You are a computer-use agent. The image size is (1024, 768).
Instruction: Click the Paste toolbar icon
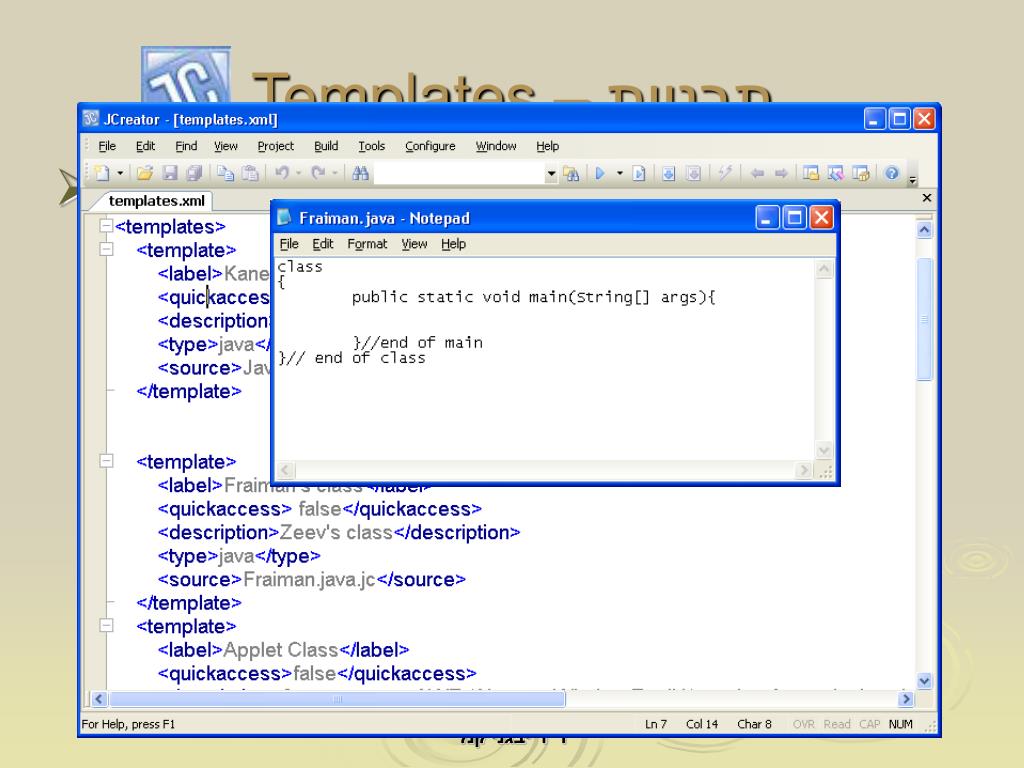[x=250, y=173]
